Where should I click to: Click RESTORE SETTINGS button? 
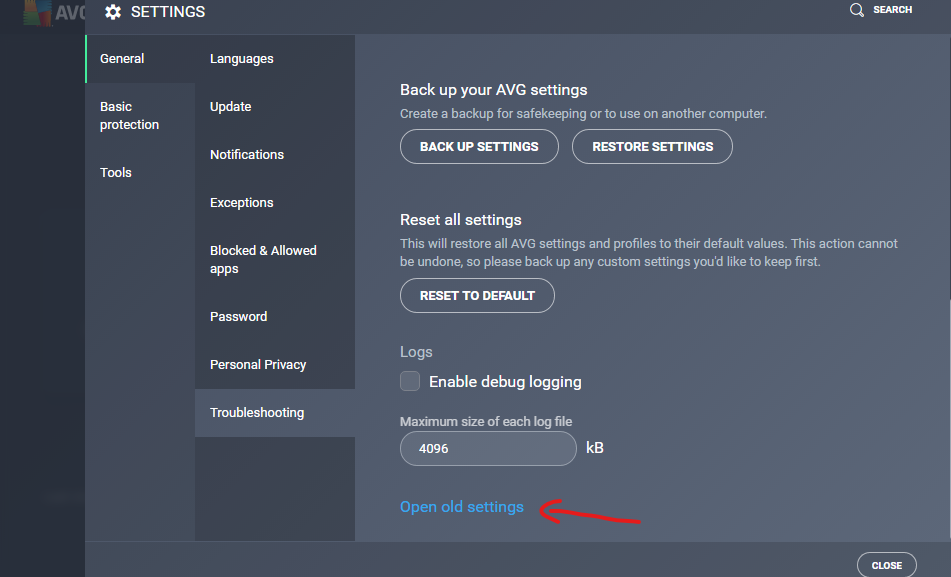(652, 146)
